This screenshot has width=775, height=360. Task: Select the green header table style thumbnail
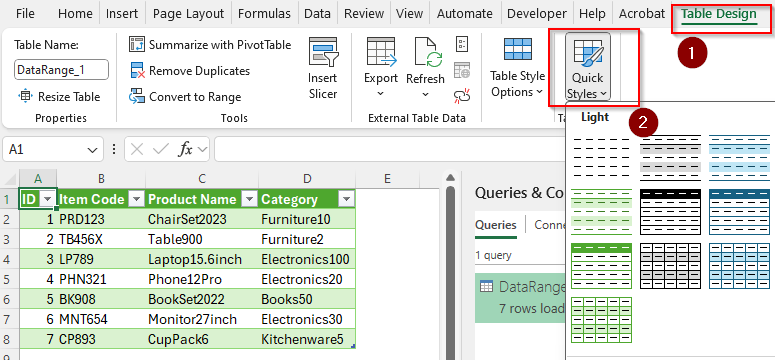tap(602, 266)
